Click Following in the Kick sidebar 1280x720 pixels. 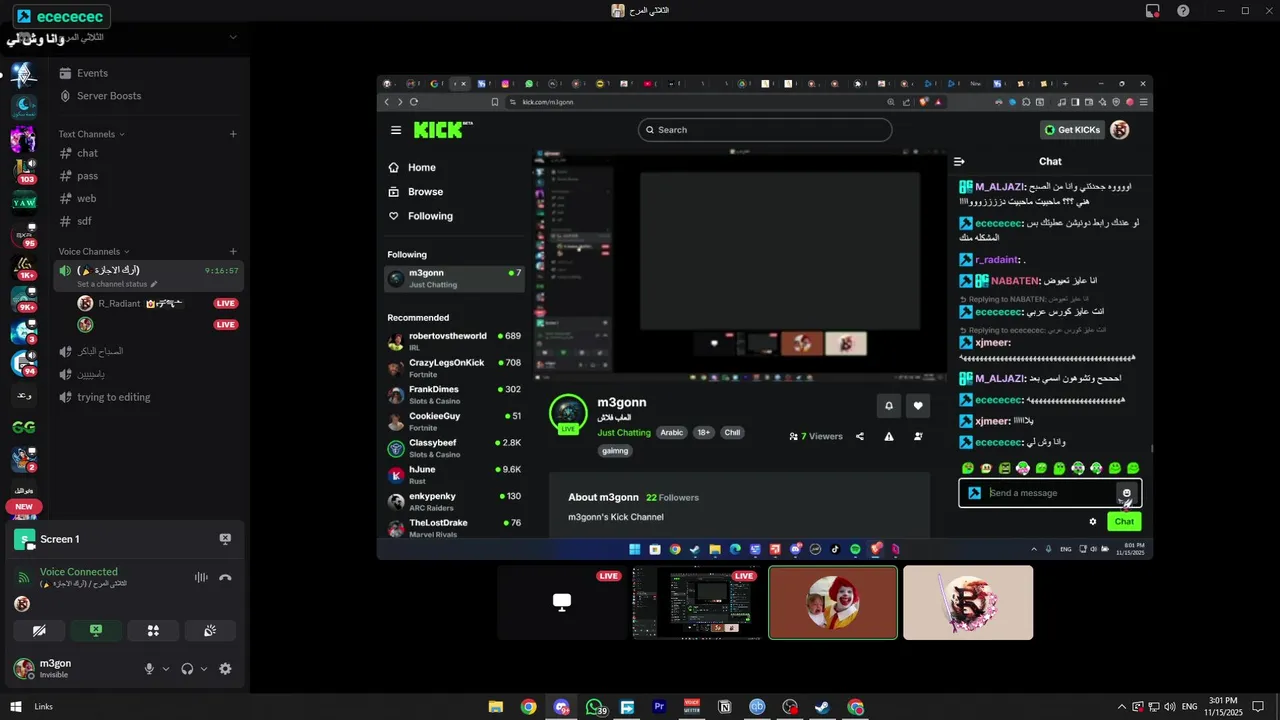click(x=420, y=216)
